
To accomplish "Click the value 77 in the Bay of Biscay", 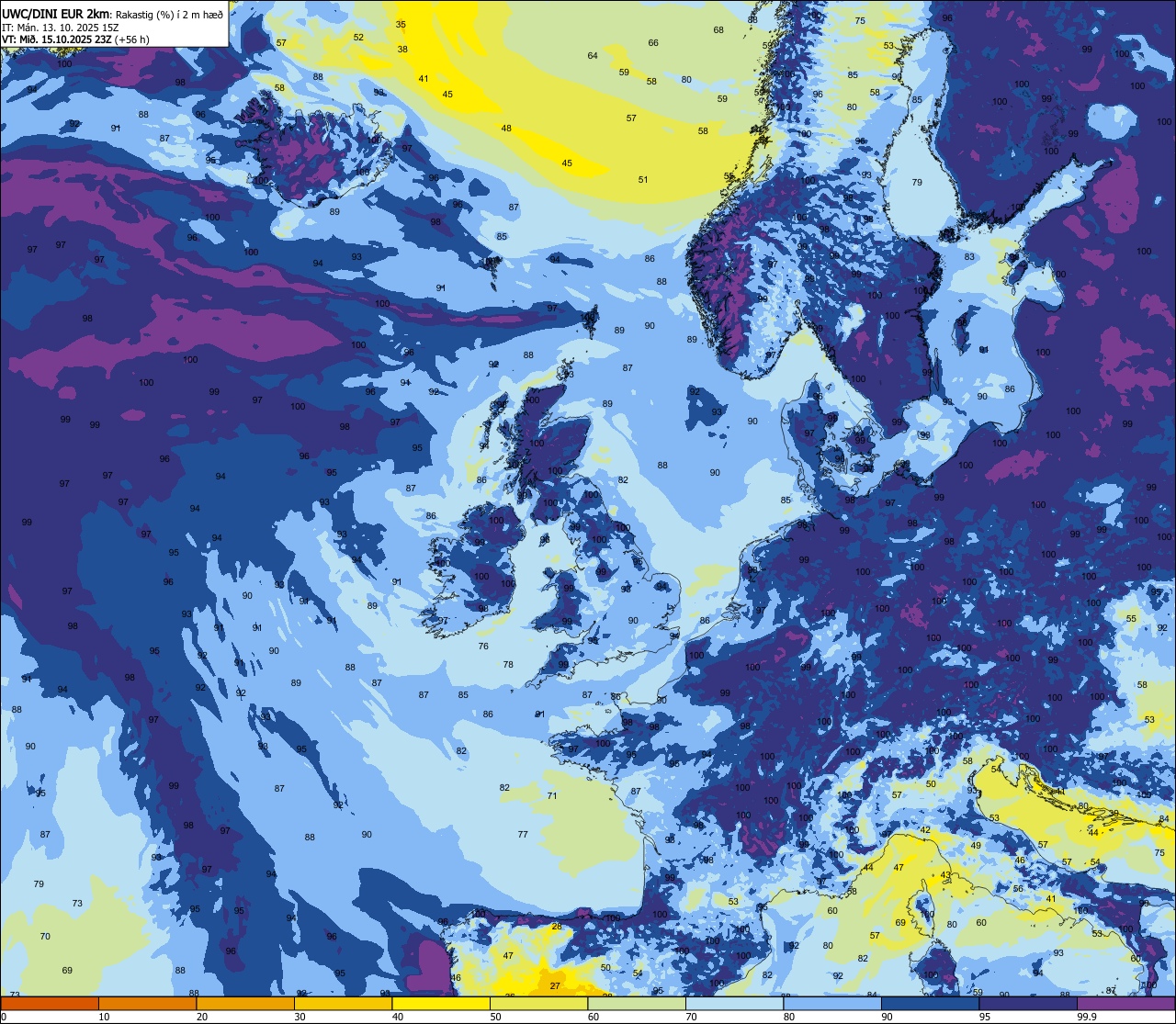I will click(523, 835).
